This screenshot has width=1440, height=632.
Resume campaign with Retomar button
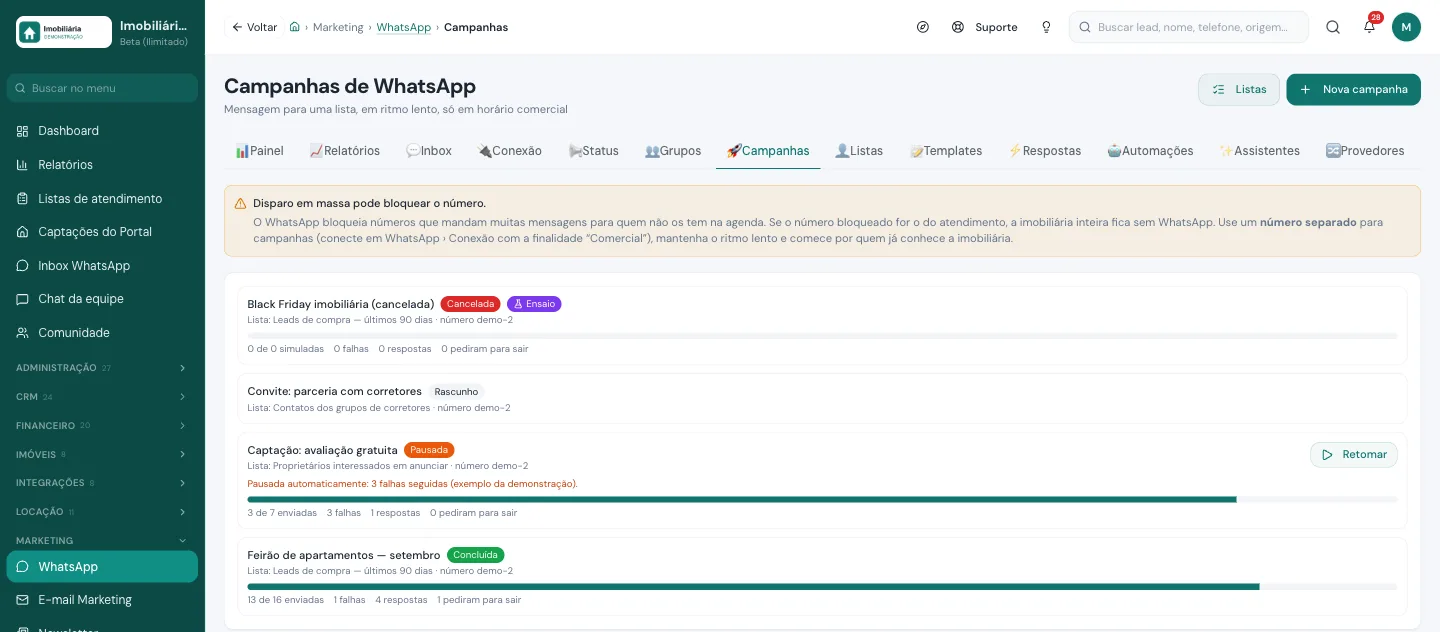coord(1354,455)
